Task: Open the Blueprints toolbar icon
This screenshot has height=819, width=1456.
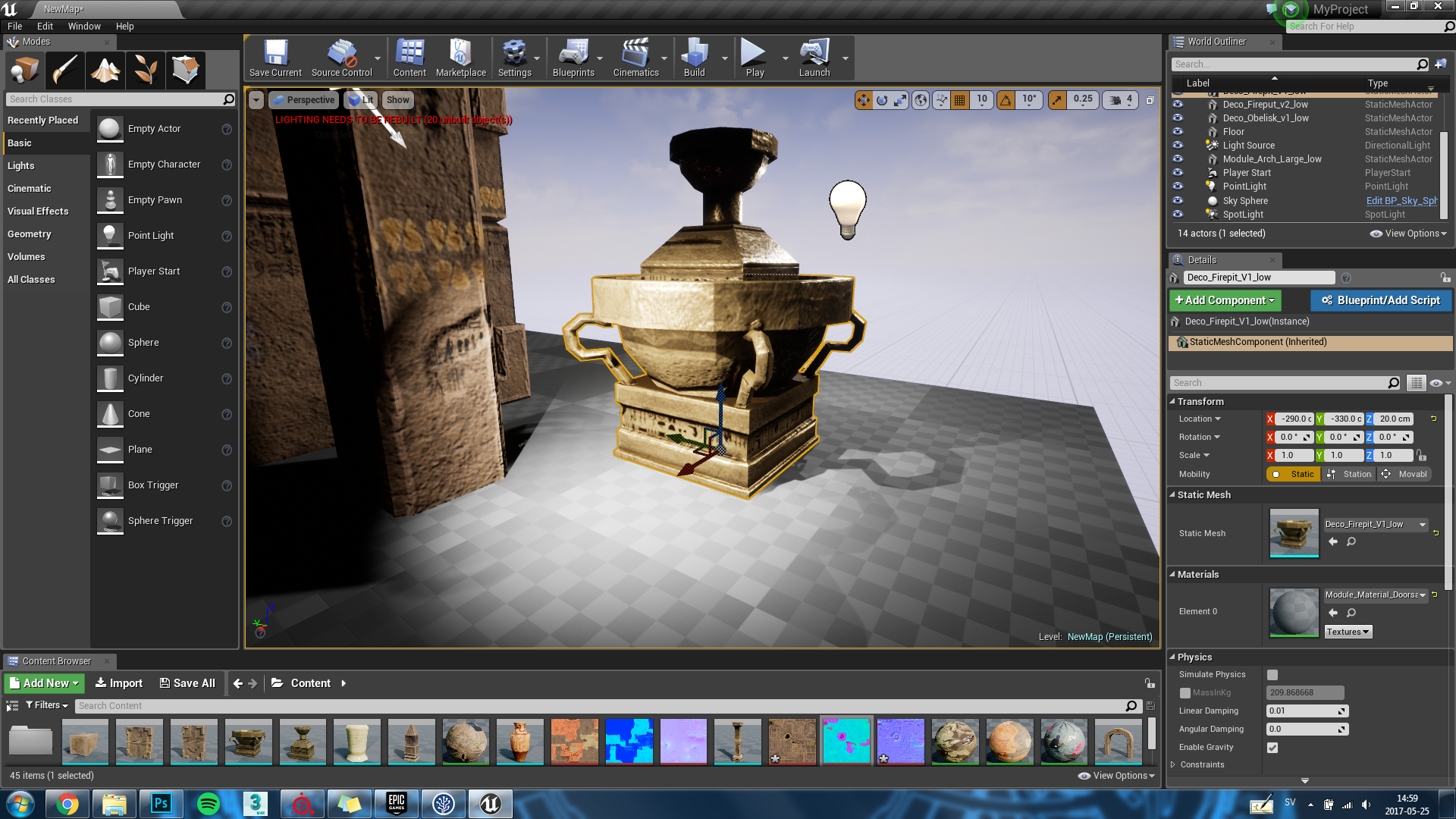Action: click(573, 58)
